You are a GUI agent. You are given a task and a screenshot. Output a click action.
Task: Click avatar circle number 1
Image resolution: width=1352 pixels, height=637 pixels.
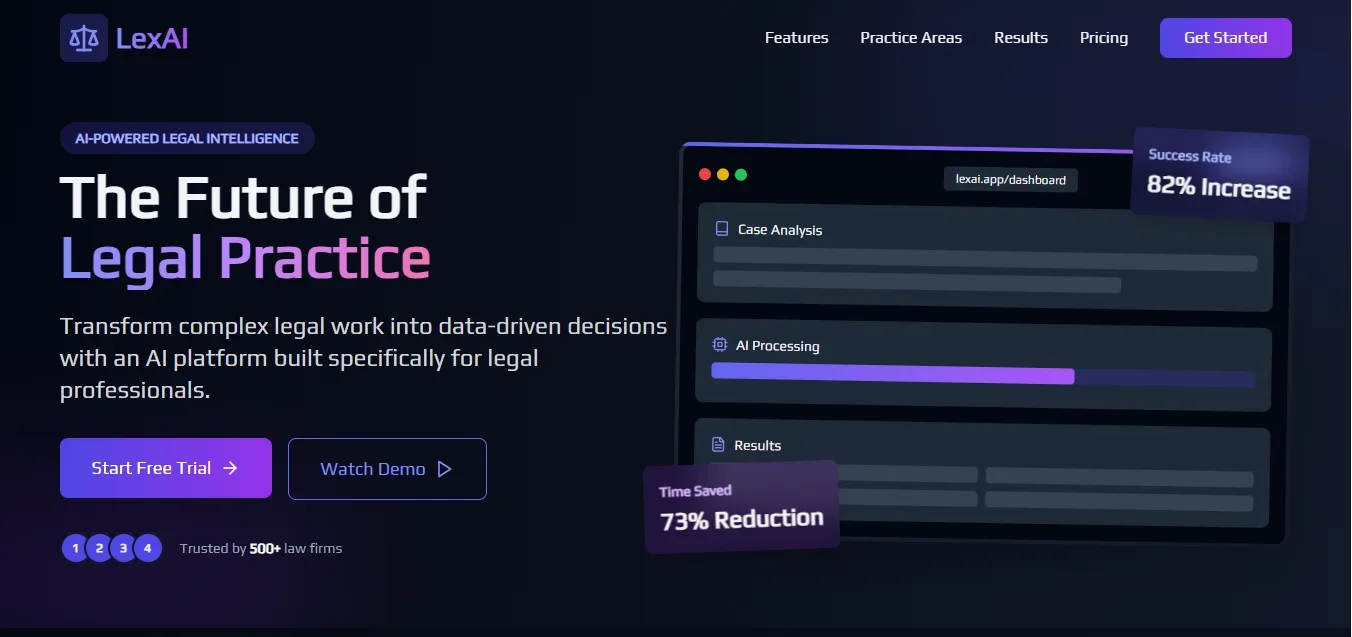coord(75,548)
